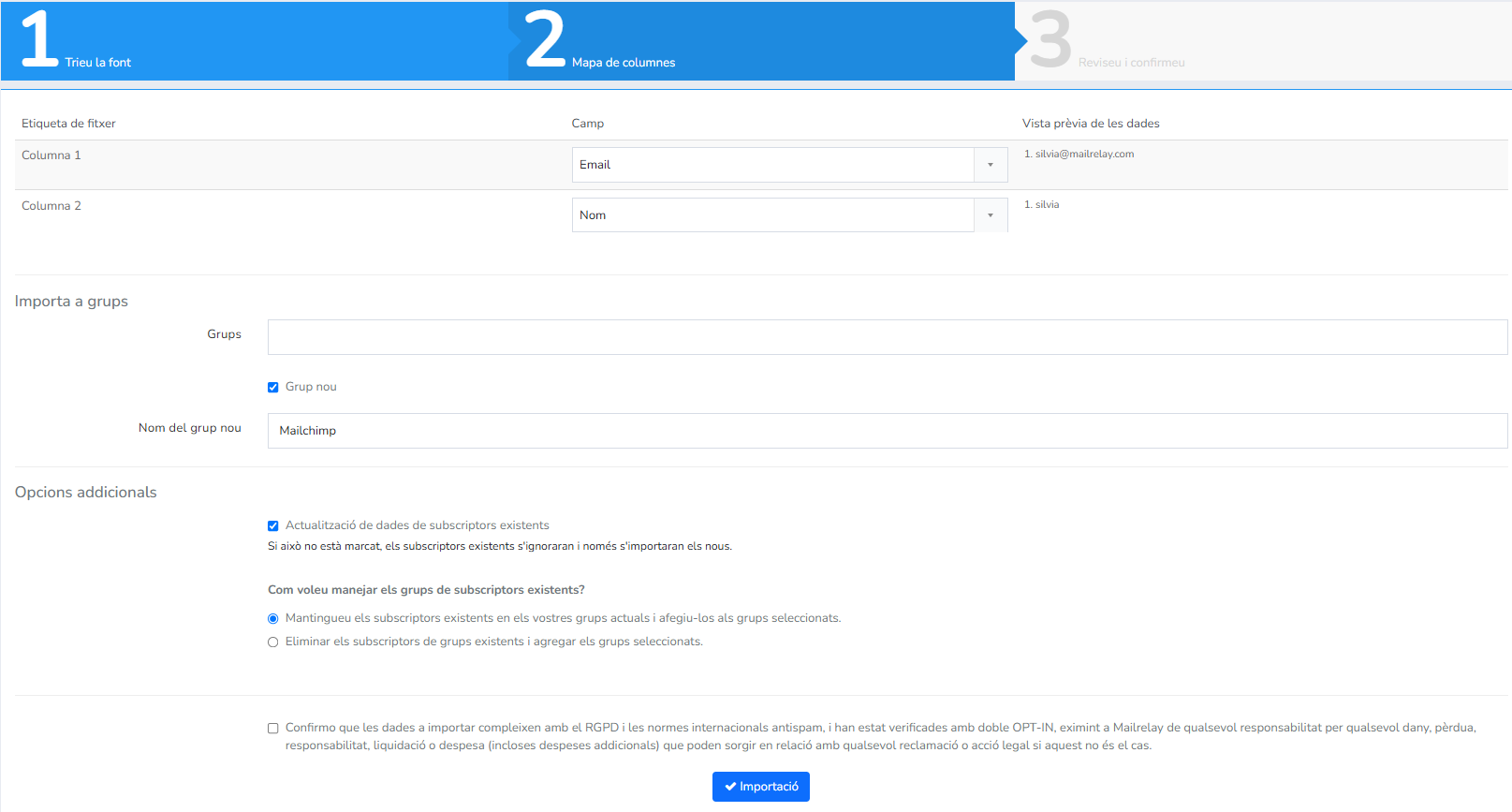Image resolution: width=1512 pixels, height=812 pixels.
Task: Click the dropdown arrow beside Nom
Action: pyautogui.click(x=991, y=215)
